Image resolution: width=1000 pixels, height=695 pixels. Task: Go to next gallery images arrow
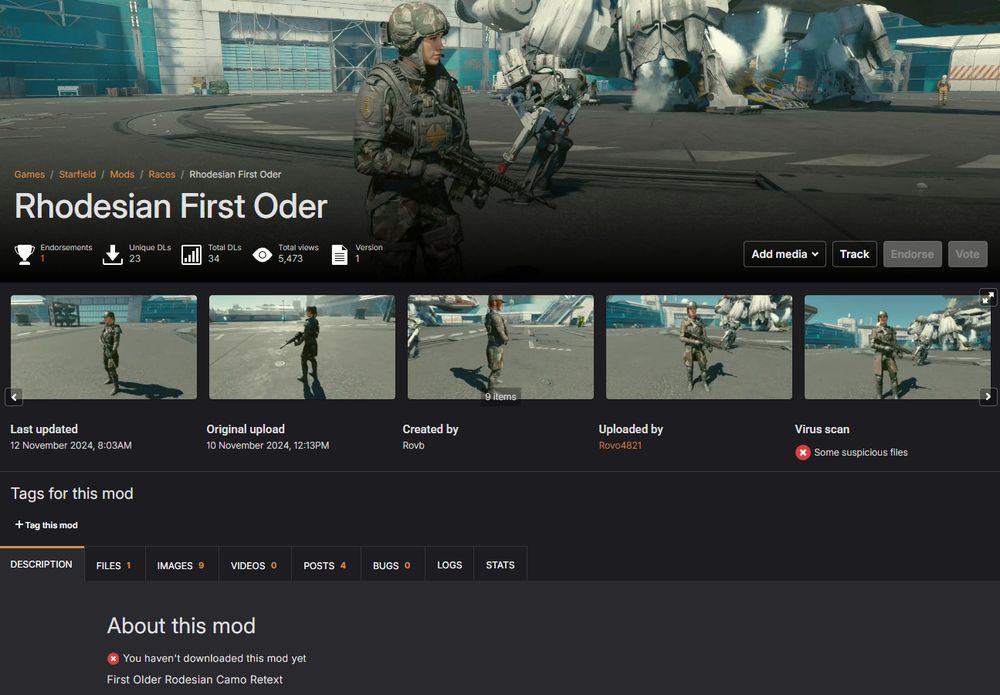[x=988, y=396]
